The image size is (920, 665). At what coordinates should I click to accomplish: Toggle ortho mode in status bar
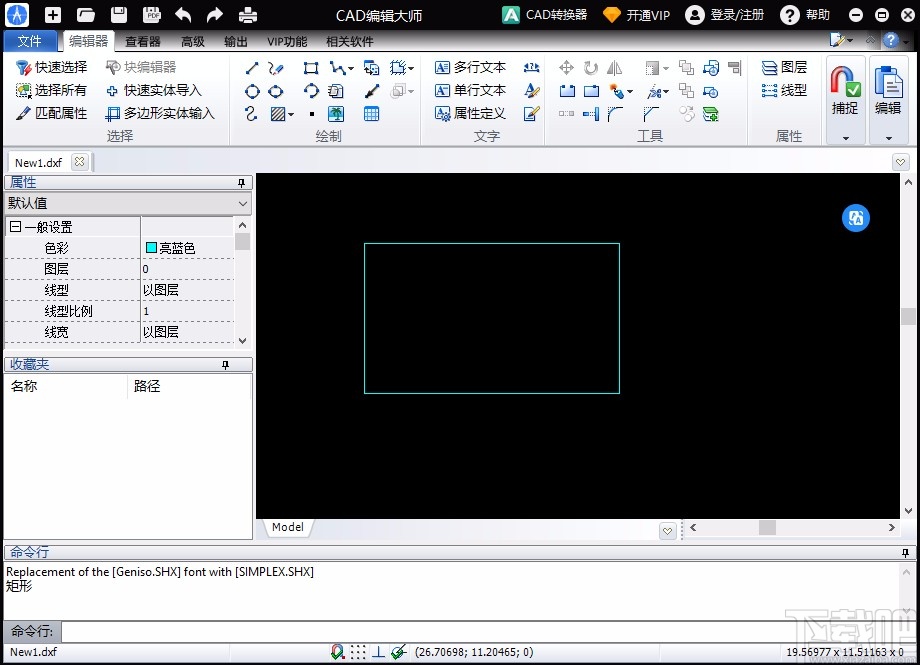pyautogui.click(x=379, y=652)
